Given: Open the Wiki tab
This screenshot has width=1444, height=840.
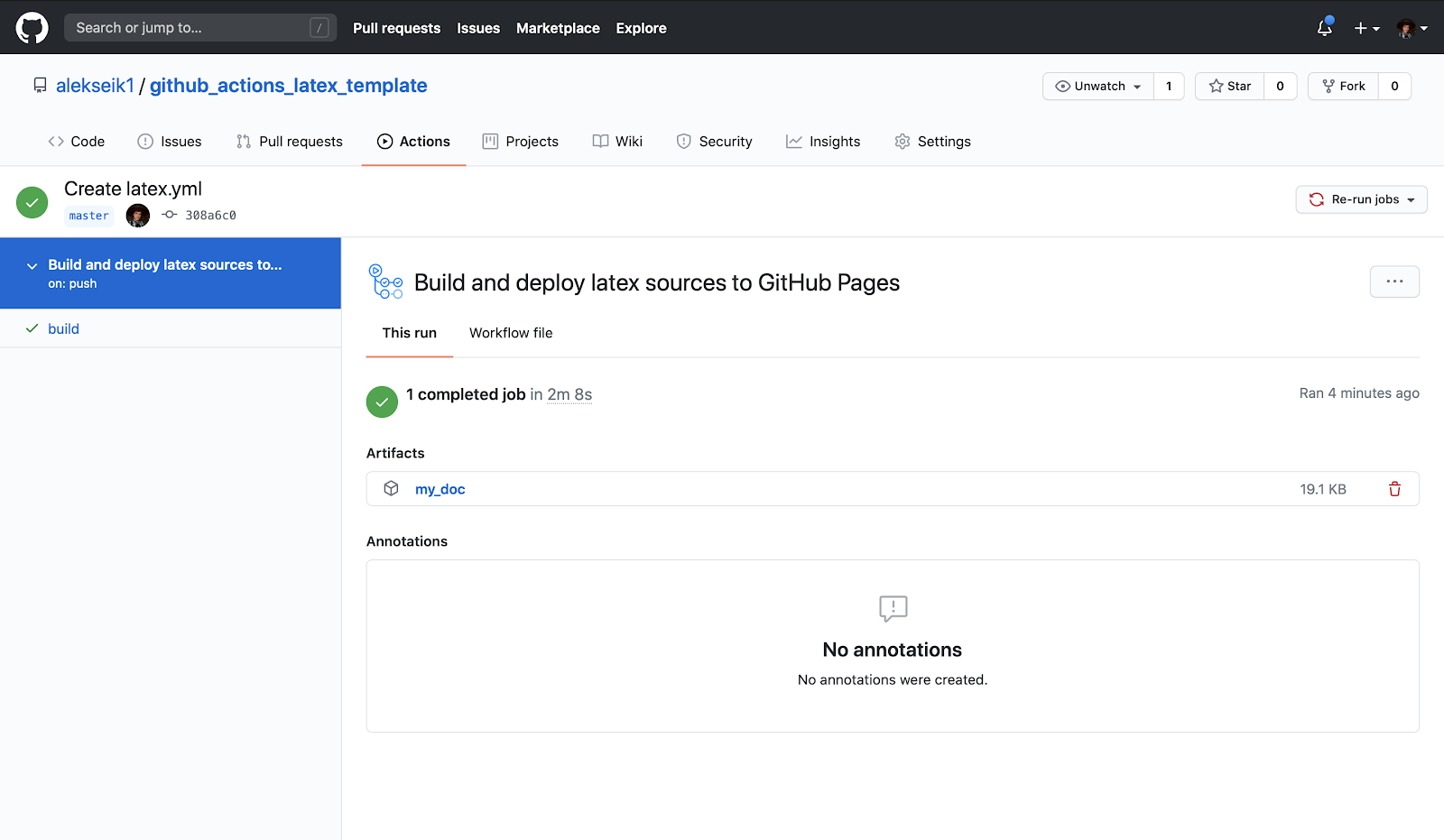Looking at the screenshot, I should pos(617,142).
